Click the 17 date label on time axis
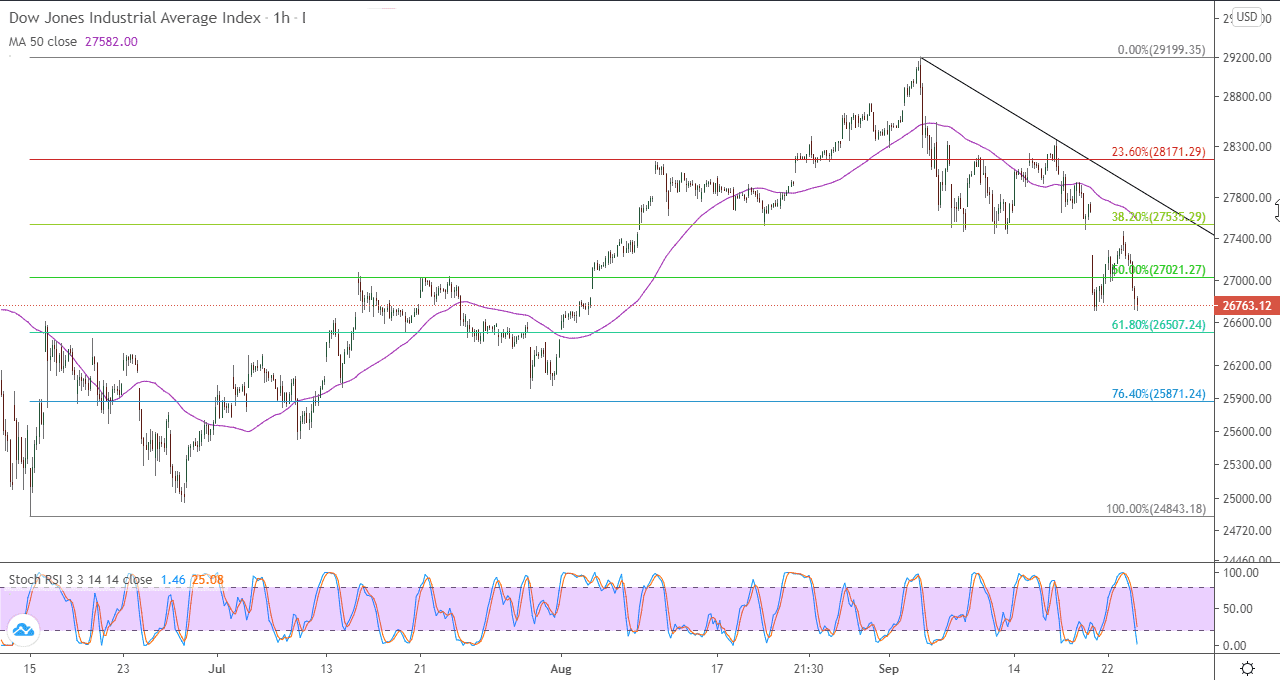Image resolution: width=1280 pixels, height=680 pixels. point(717,667)
